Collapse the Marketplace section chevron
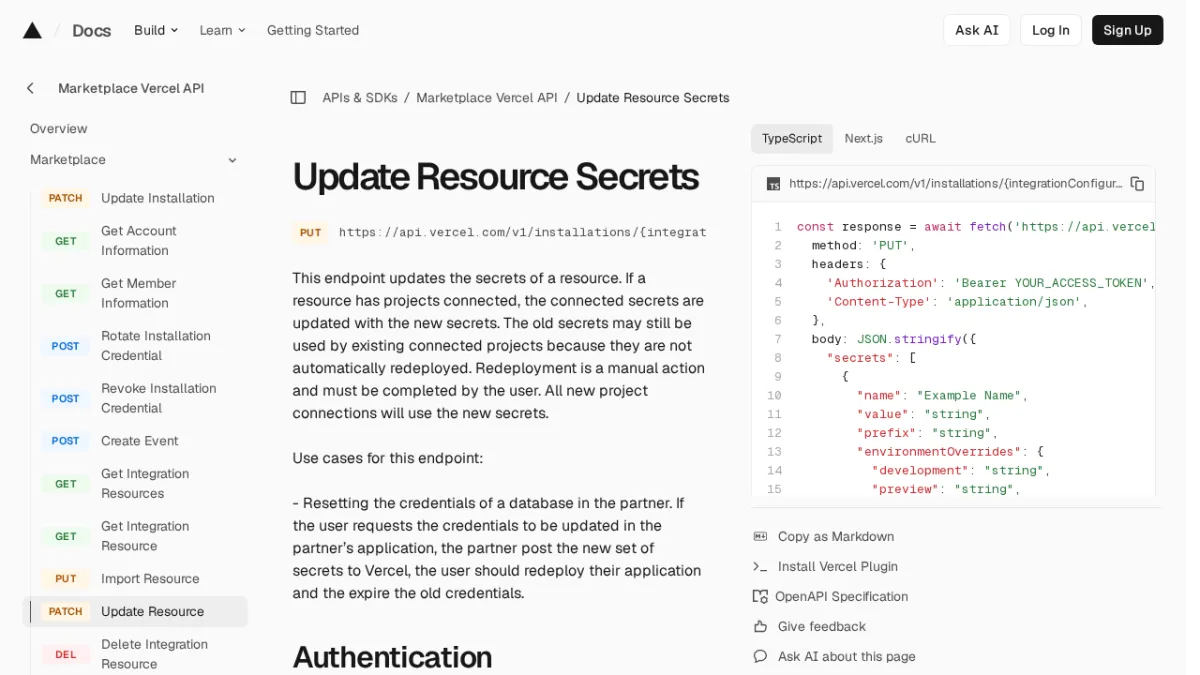This screenshot has width=1200, height=675. click(x=232, y=160)
